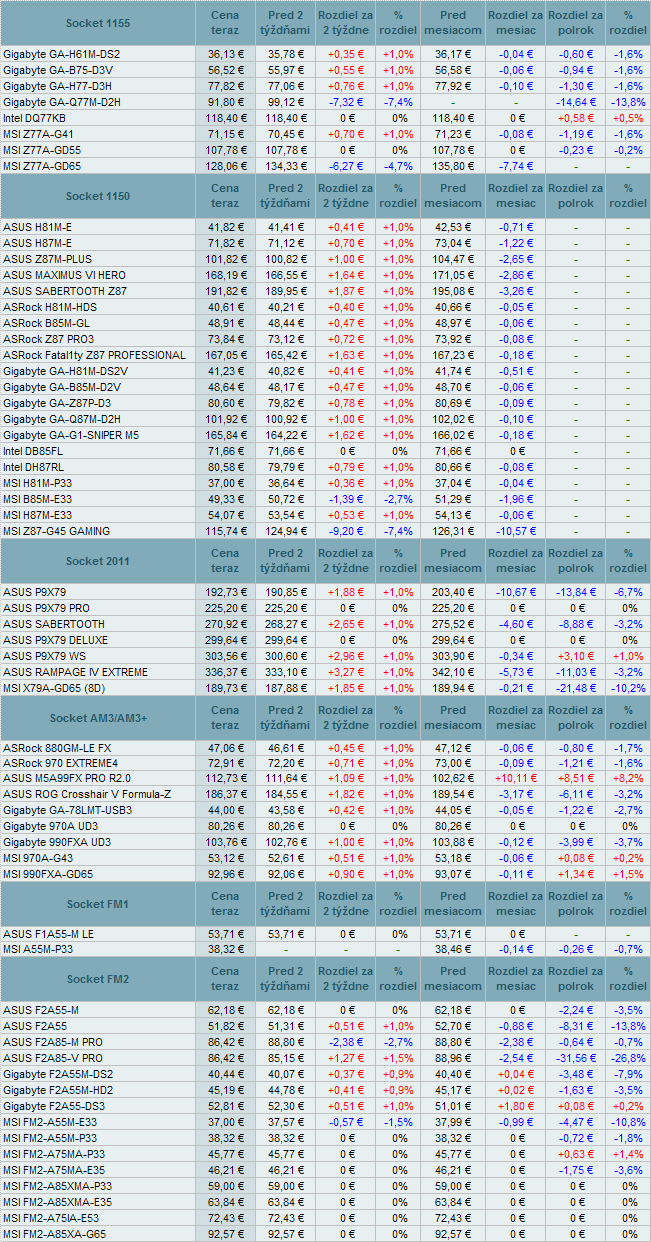Select the ASUS M5A99FX PRO R2.0 name
Image resolution: width=651 pixels, height=1242 pixels.
coord(67,778)
